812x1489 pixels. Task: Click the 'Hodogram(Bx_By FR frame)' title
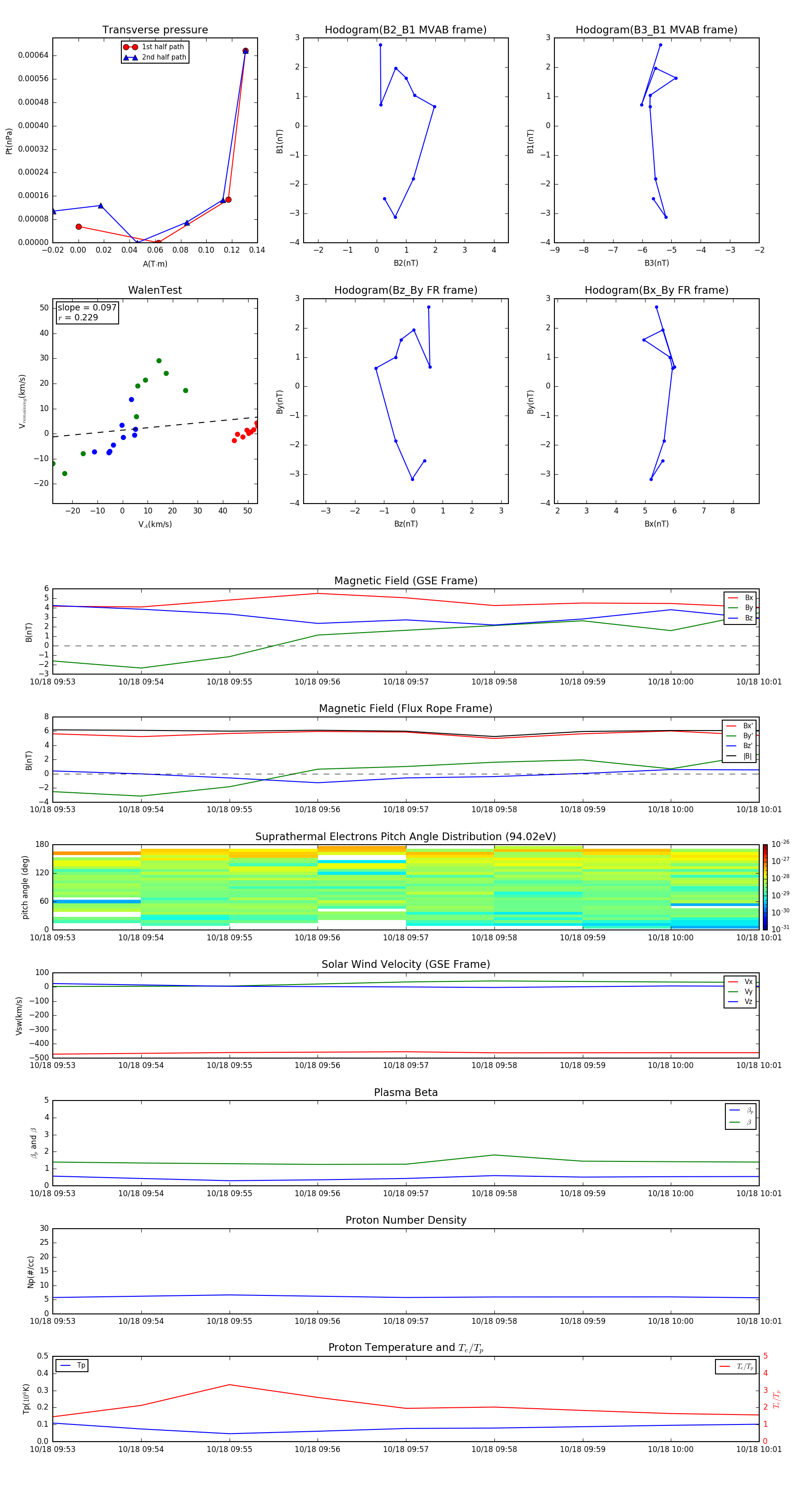[x=656, y=290]
